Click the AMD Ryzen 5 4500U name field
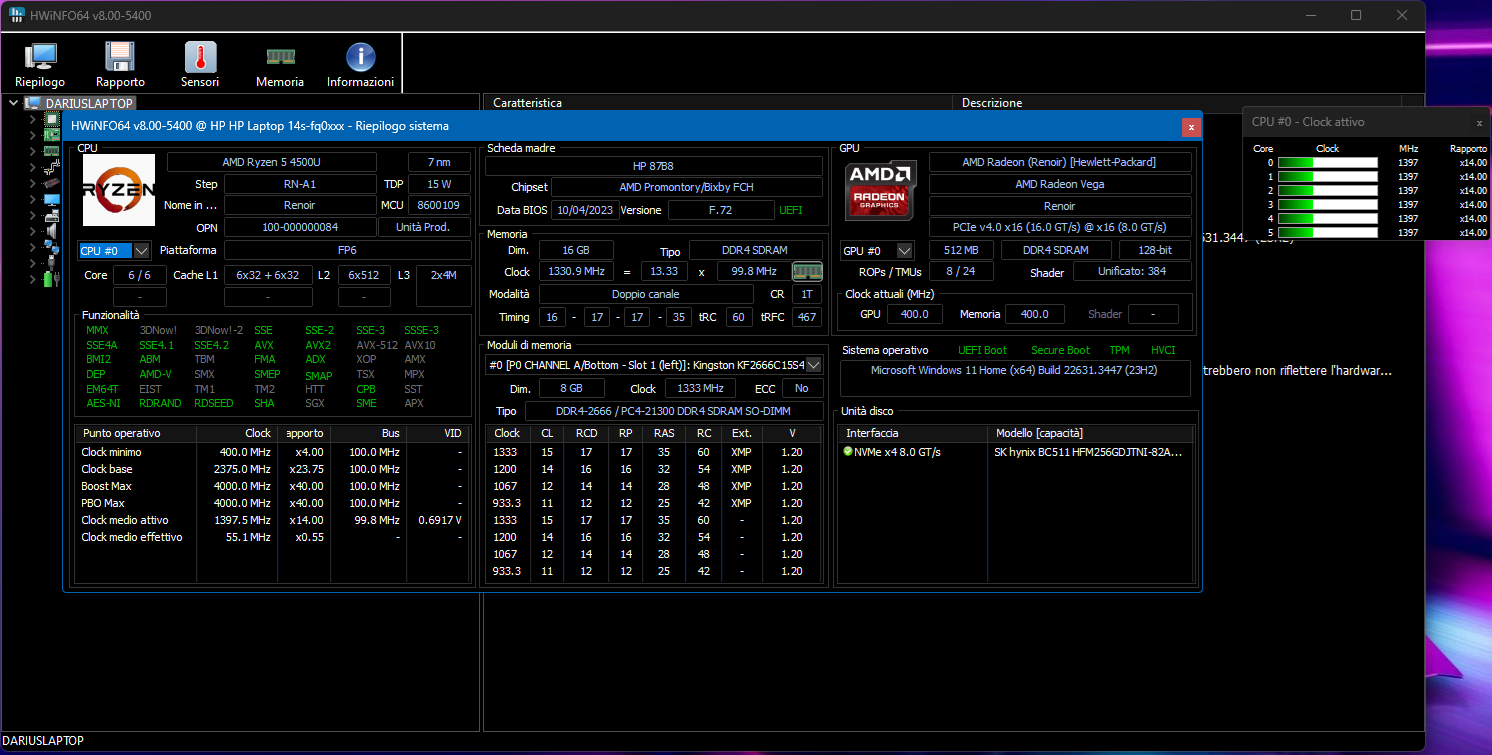The image size is (1492, 755). [x=272, y=162]
